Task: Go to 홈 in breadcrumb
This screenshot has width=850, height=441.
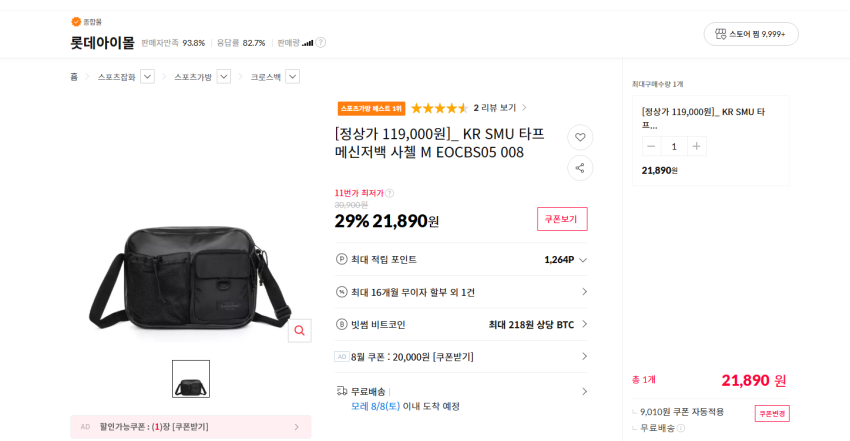Action: 74,77
